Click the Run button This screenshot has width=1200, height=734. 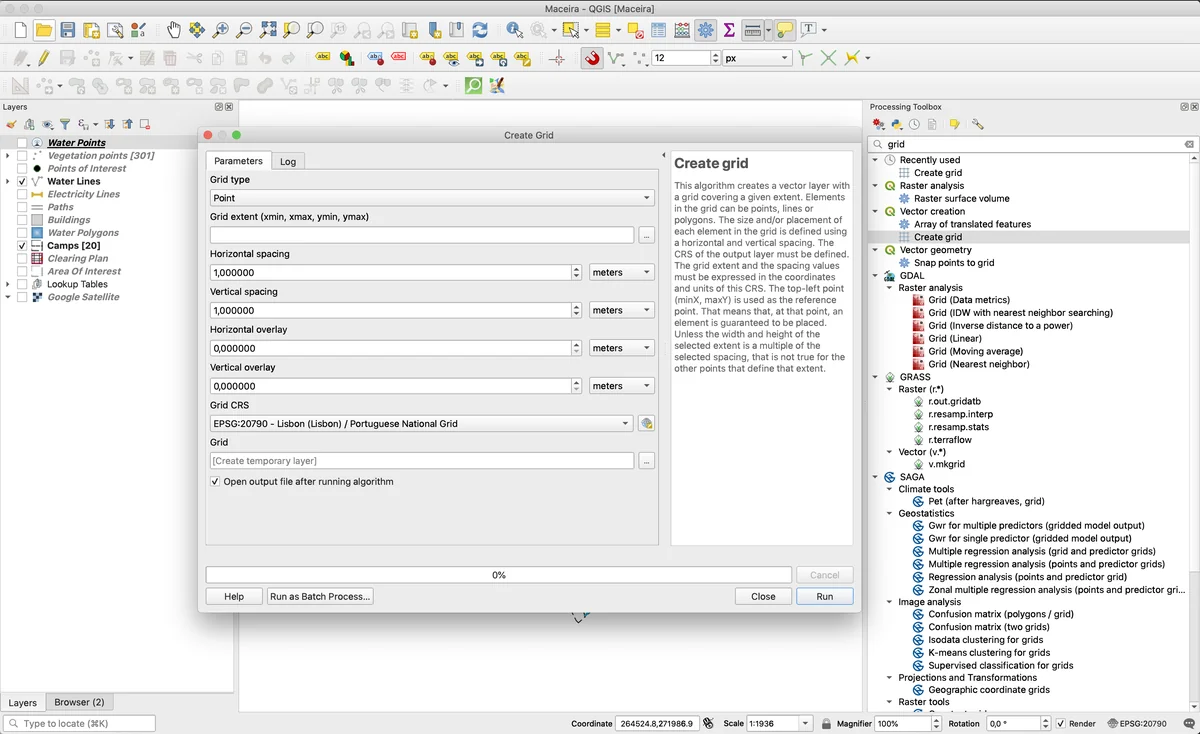pos(824,596)
